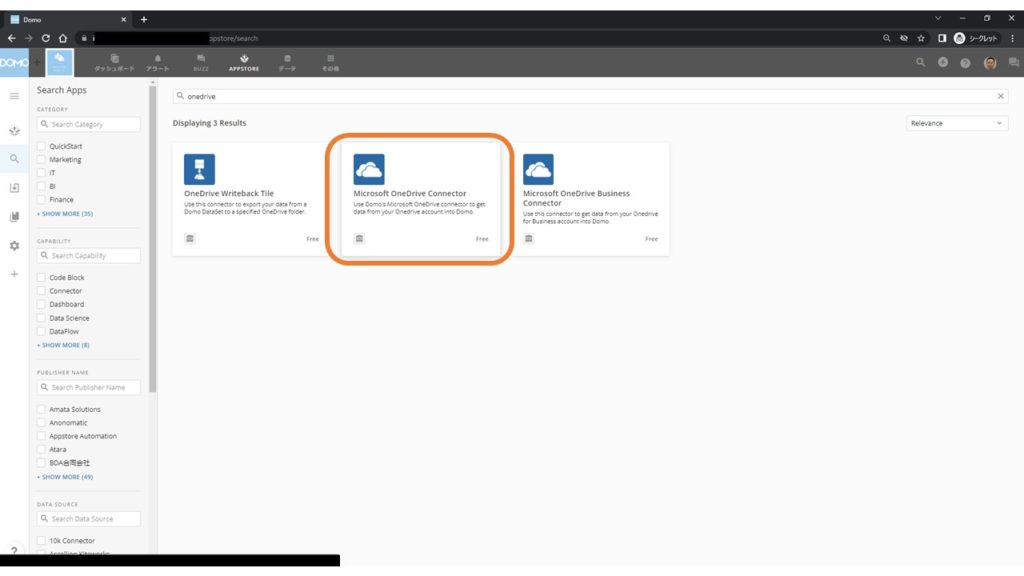Check the Marketing category box

pos(41,159)
